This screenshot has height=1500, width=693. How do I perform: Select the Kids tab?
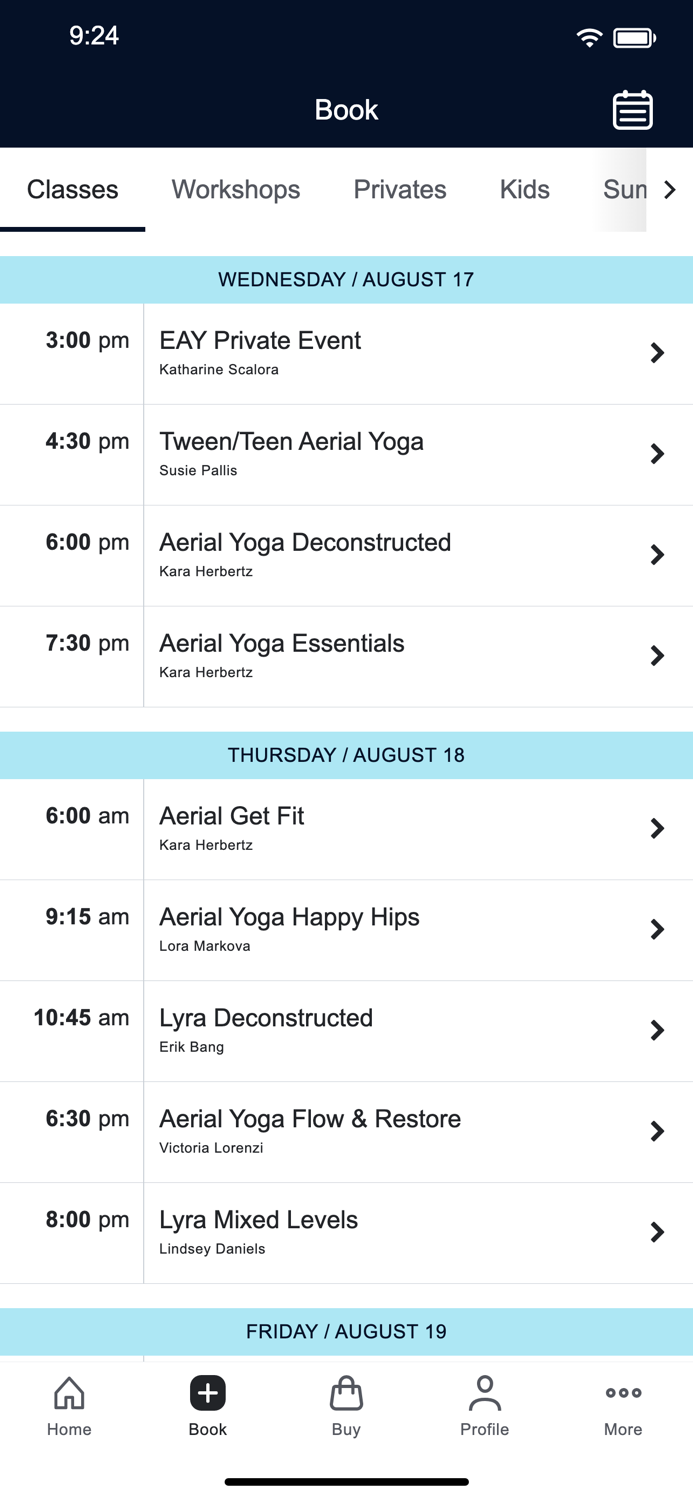[525, 189]
